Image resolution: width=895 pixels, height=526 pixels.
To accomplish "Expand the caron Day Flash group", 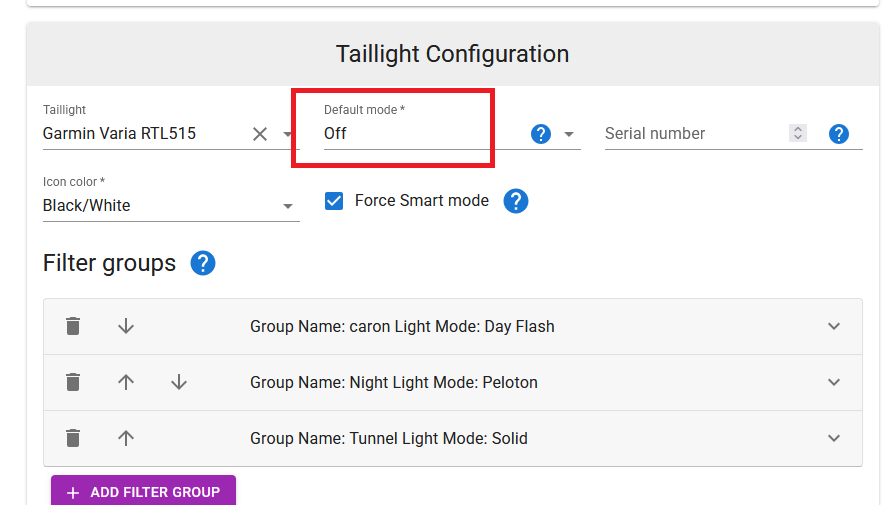I will click(834, 326).
